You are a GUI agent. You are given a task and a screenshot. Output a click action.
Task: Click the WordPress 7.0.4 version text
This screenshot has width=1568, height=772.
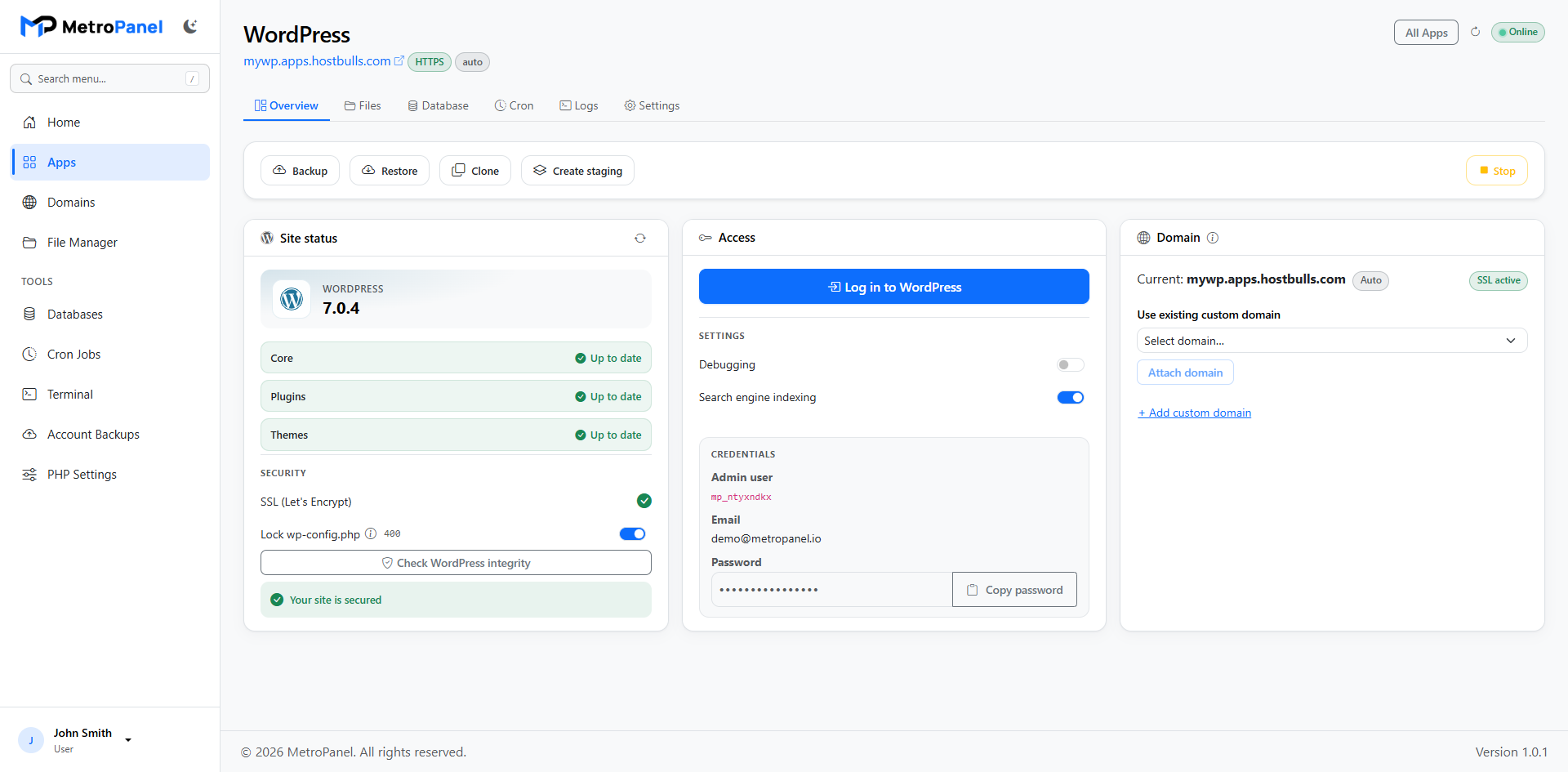pos(341,308)
